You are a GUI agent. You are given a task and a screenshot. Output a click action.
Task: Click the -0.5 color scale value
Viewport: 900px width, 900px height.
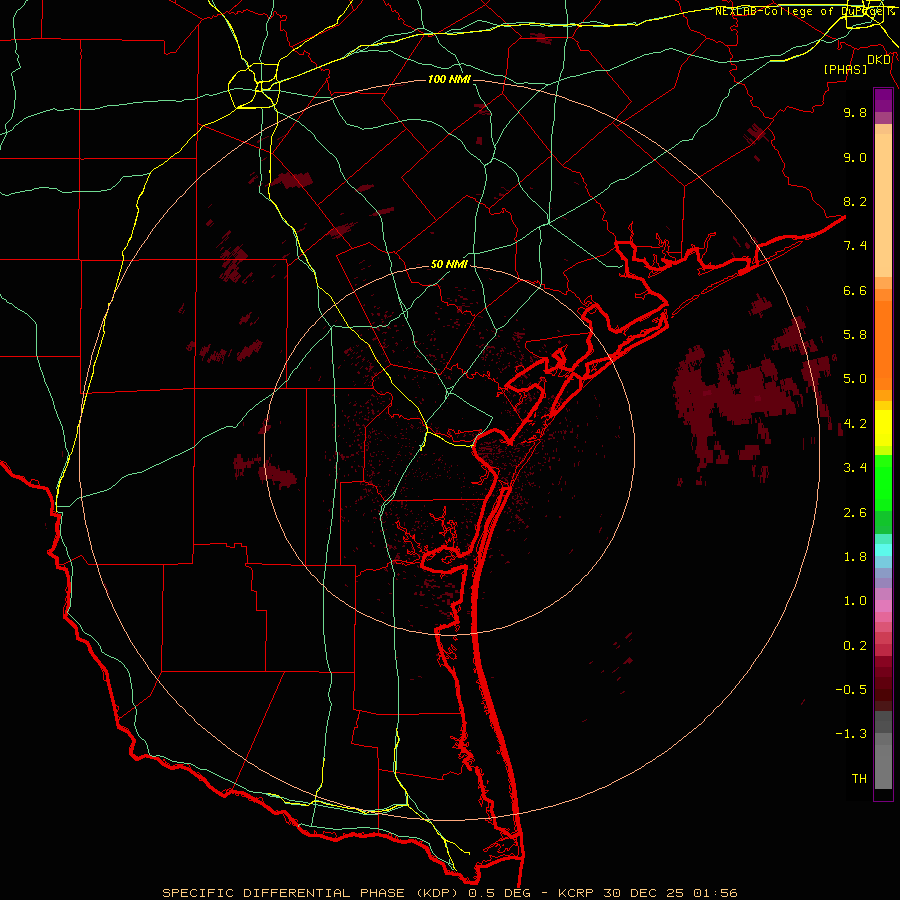click(851, 690)
